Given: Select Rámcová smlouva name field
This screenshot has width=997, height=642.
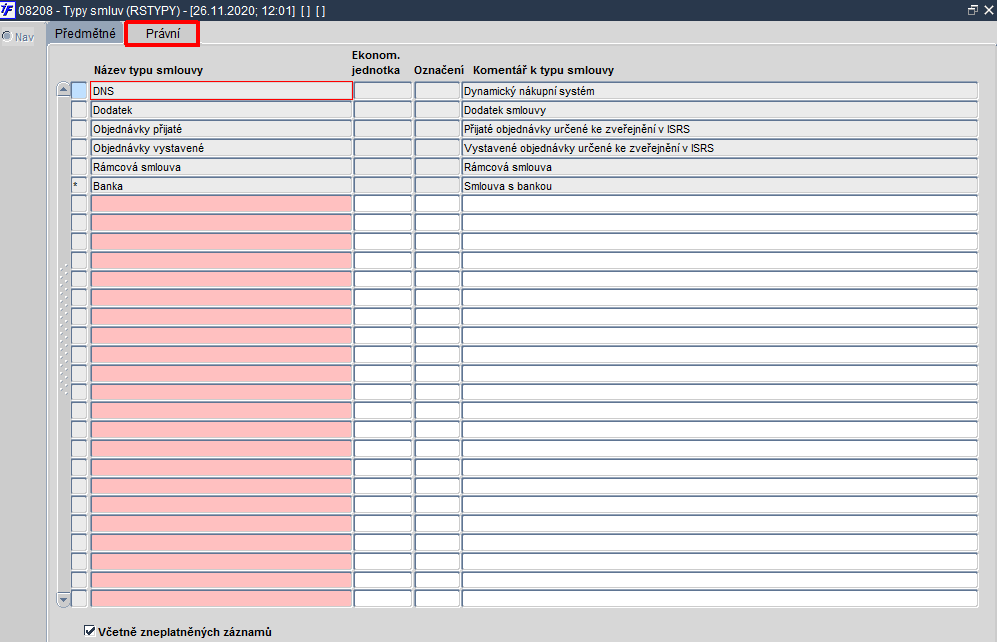Looking at the screenshot, I should (221, 167).
